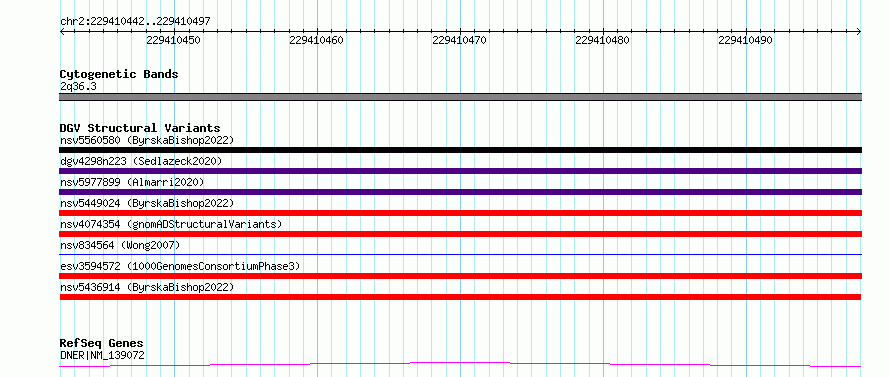Screen dimensions: 890x377
Task: Open the DGV Structural Variants track title
Action: 140,128
